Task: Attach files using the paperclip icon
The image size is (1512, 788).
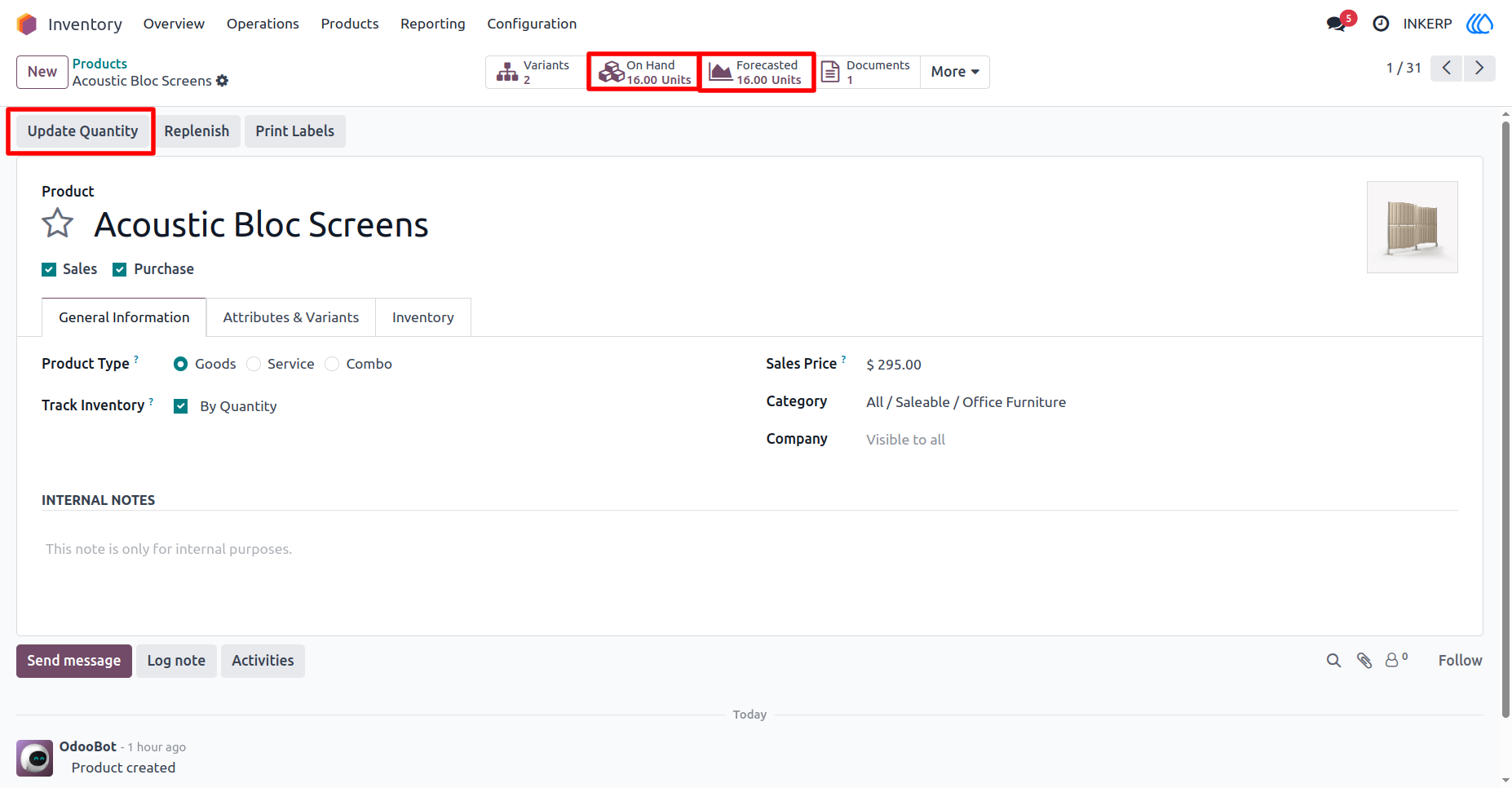Action: [1364, 661]
